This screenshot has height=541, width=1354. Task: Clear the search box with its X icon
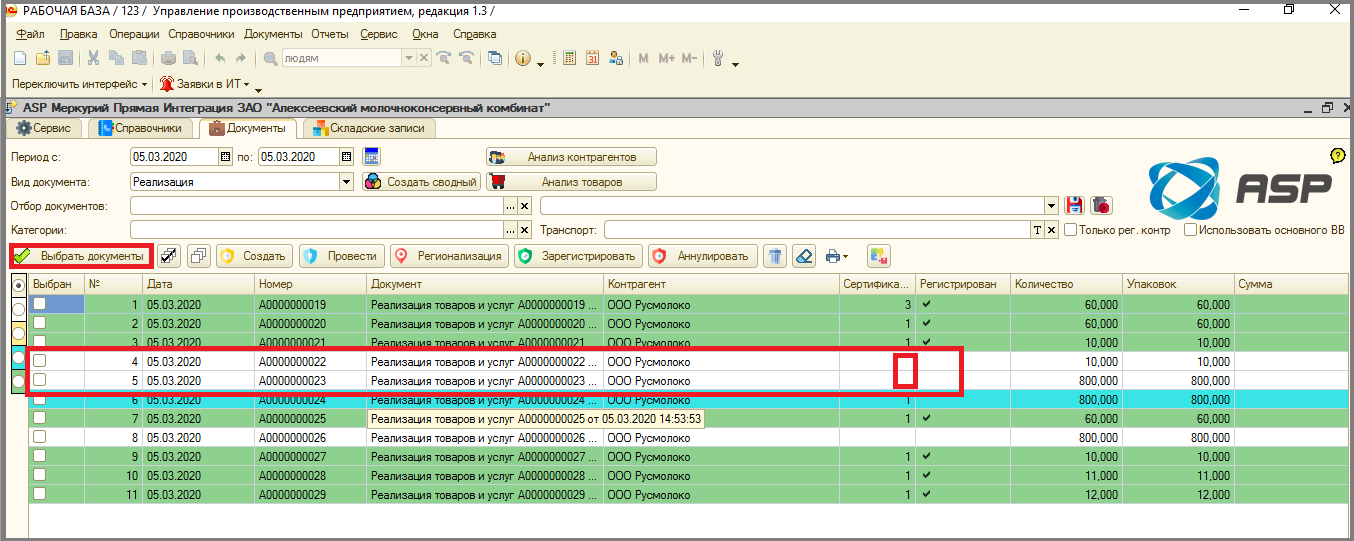[424, 59]
